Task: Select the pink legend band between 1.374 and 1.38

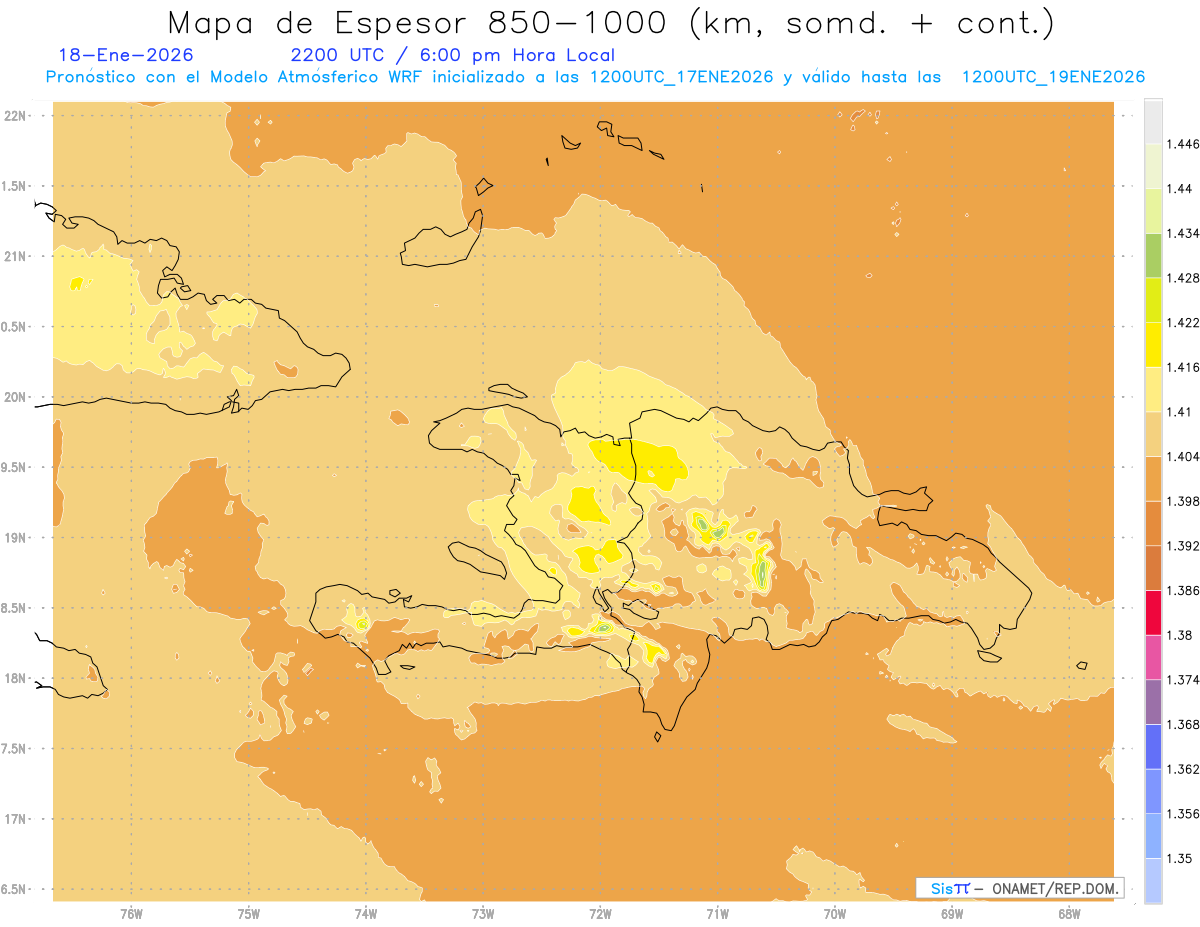Action: (1153, 657)
